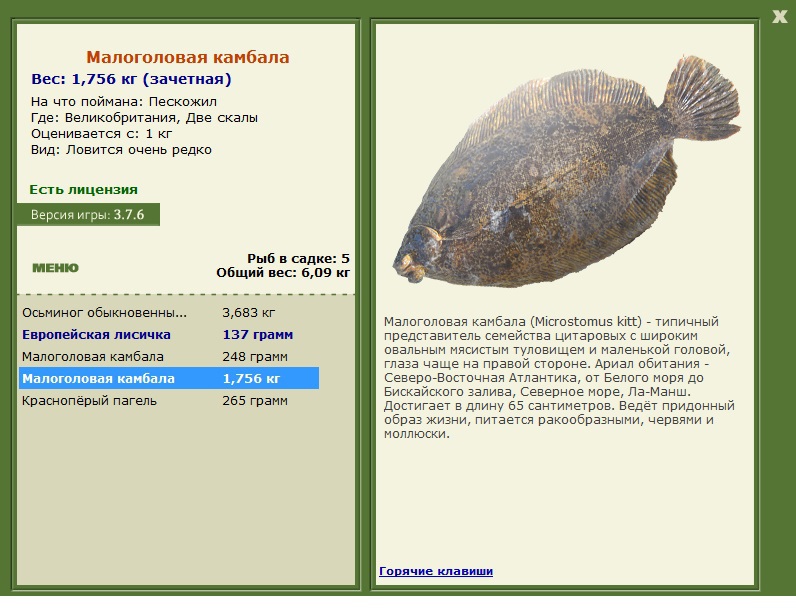Click the fish description paragraph
796x614 pixels.
click(x=559, y=377)
